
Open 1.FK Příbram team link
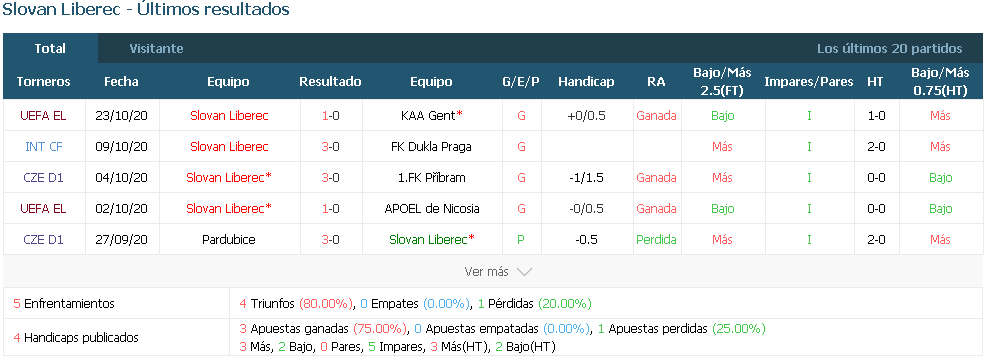431,177
